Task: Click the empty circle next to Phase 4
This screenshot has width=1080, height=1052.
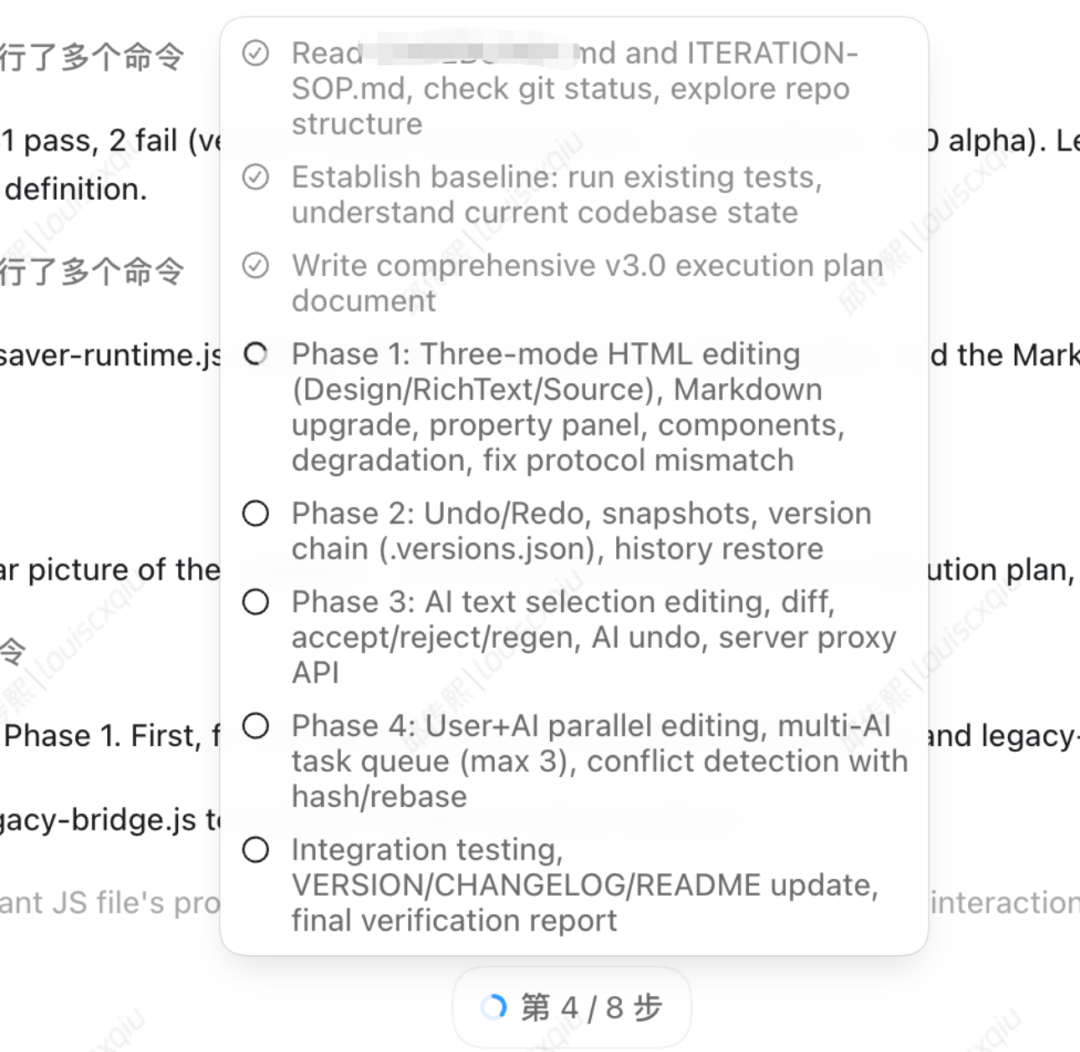Action: coord(256,726)
